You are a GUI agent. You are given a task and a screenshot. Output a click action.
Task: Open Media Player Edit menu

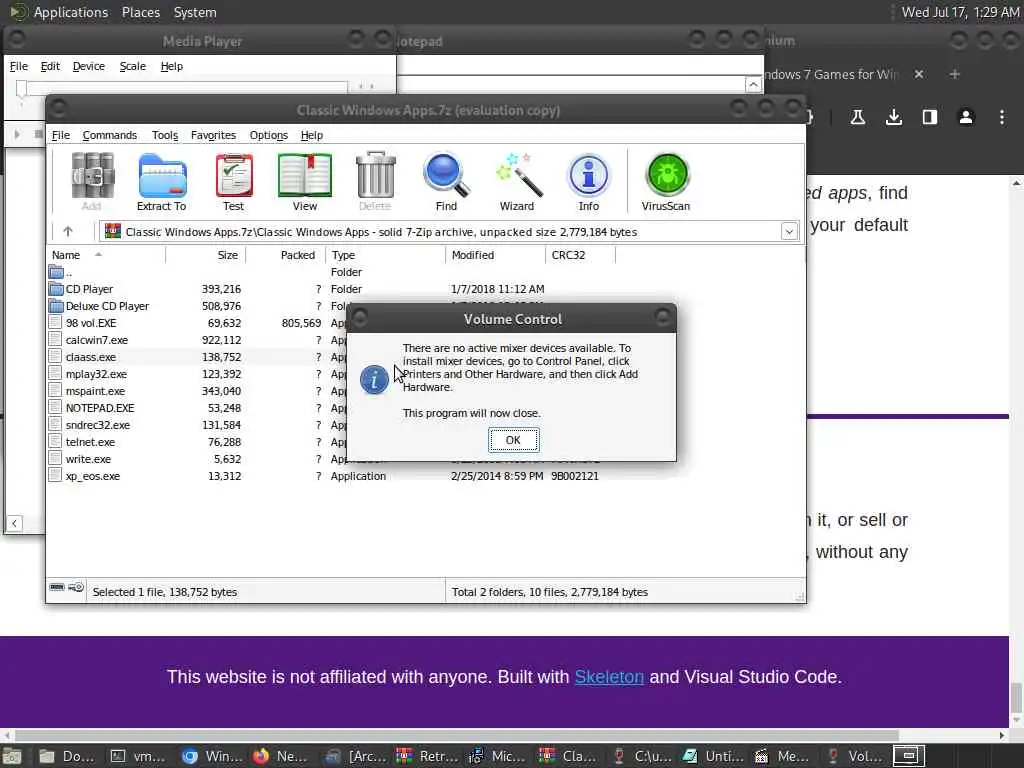tap(50, 66)
